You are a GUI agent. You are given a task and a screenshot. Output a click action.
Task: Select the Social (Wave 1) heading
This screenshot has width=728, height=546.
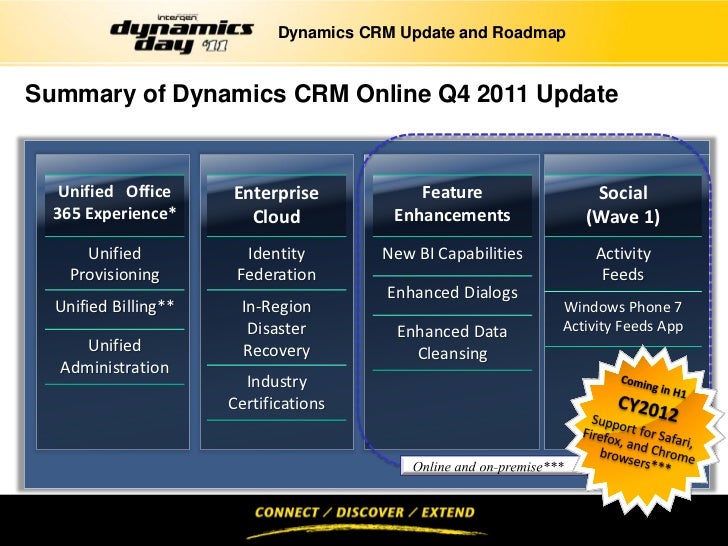point(623,205)
